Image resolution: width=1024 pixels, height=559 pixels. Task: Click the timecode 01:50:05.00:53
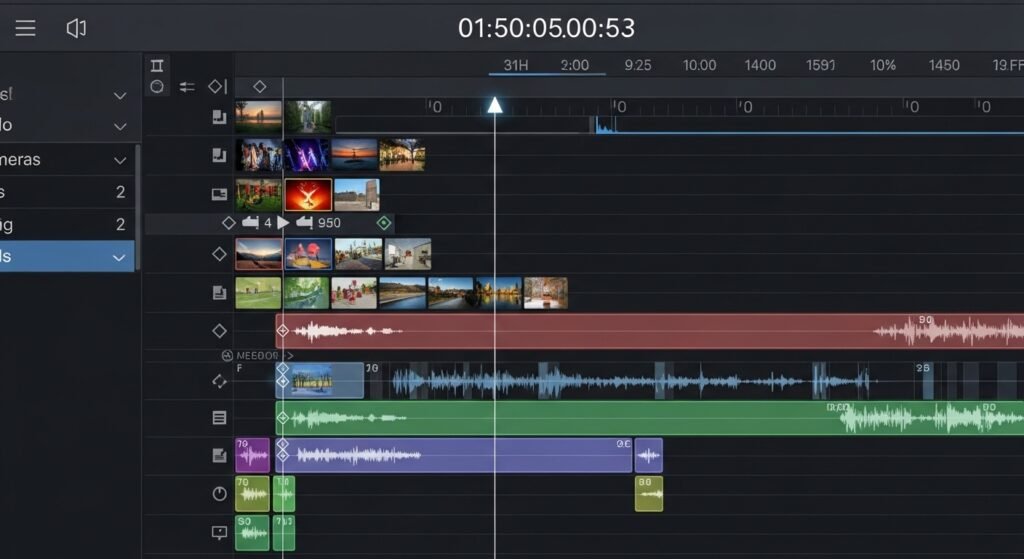(x=546, y=28)
